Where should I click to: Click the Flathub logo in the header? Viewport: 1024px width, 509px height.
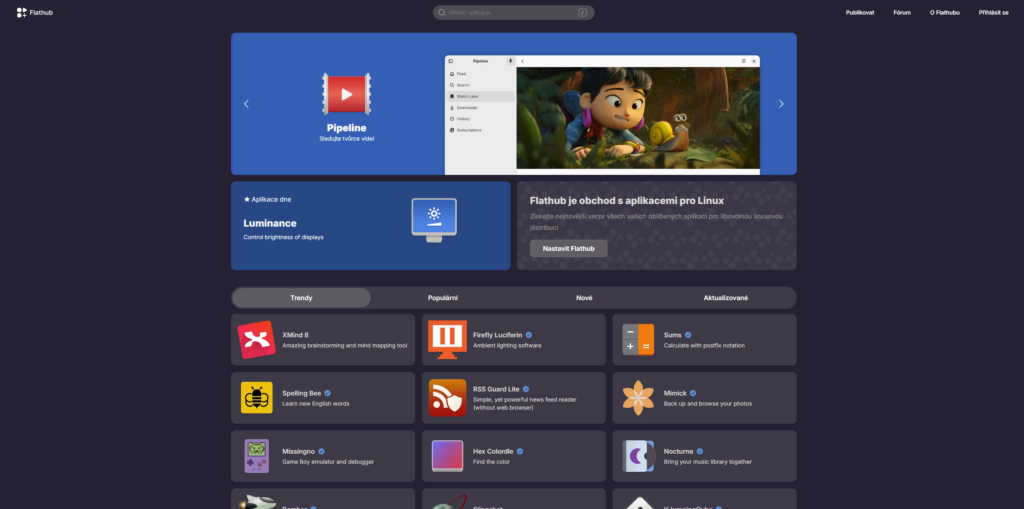(35, 12)
